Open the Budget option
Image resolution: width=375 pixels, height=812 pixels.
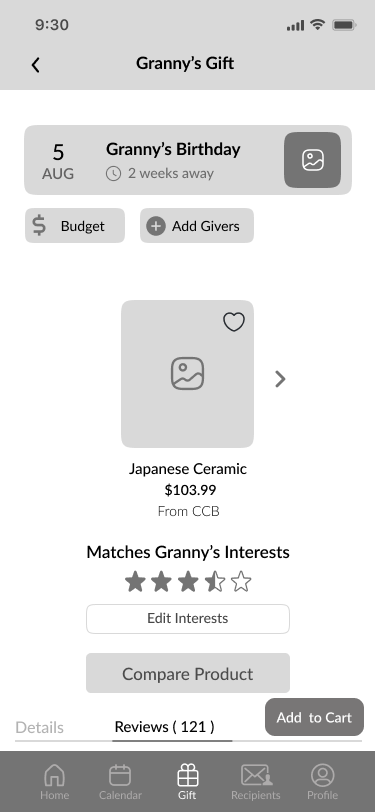(75, 226)
